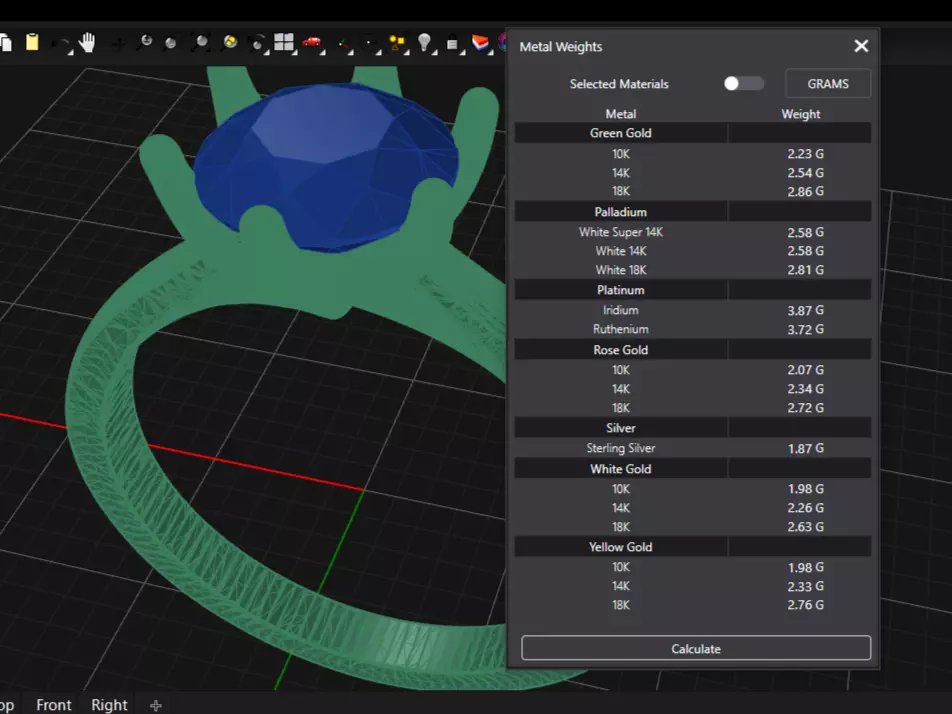
Task: Click the red car Set View icon
Action: pyautogui.click(x=311, y=41)
